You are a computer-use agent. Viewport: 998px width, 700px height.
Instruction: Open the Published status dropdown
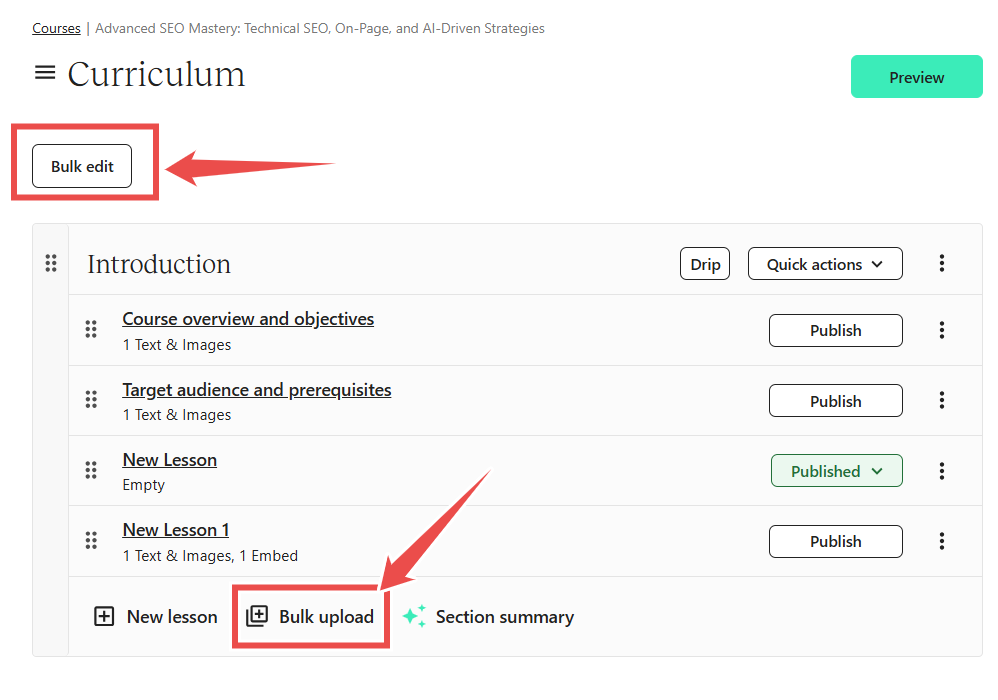coord(836,471)
